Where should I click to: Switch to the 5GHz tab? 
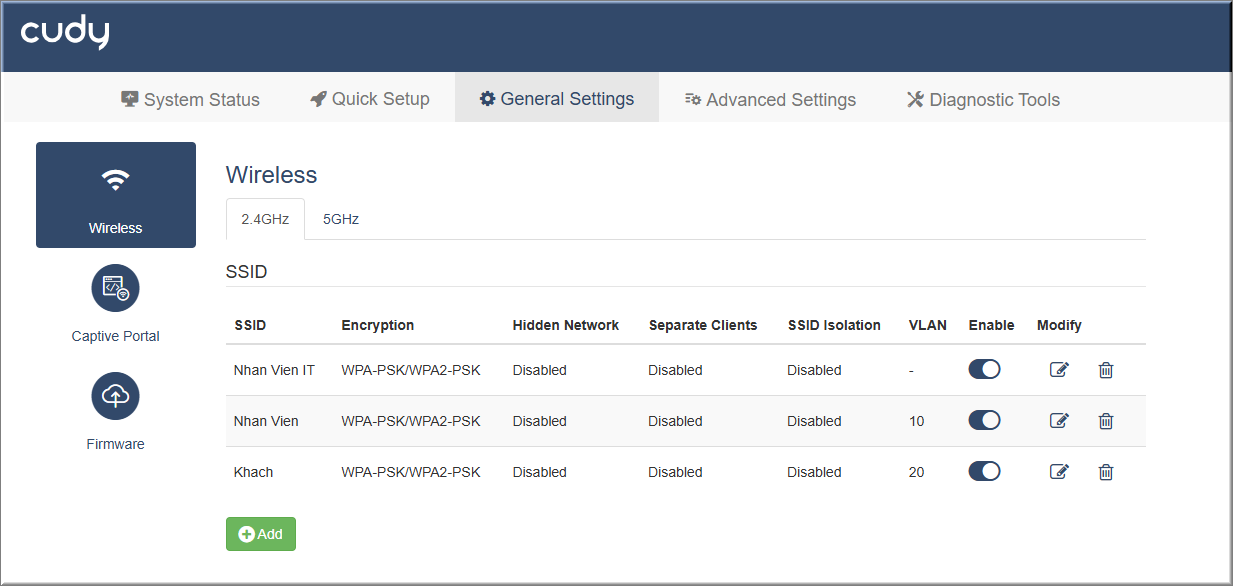341,219
